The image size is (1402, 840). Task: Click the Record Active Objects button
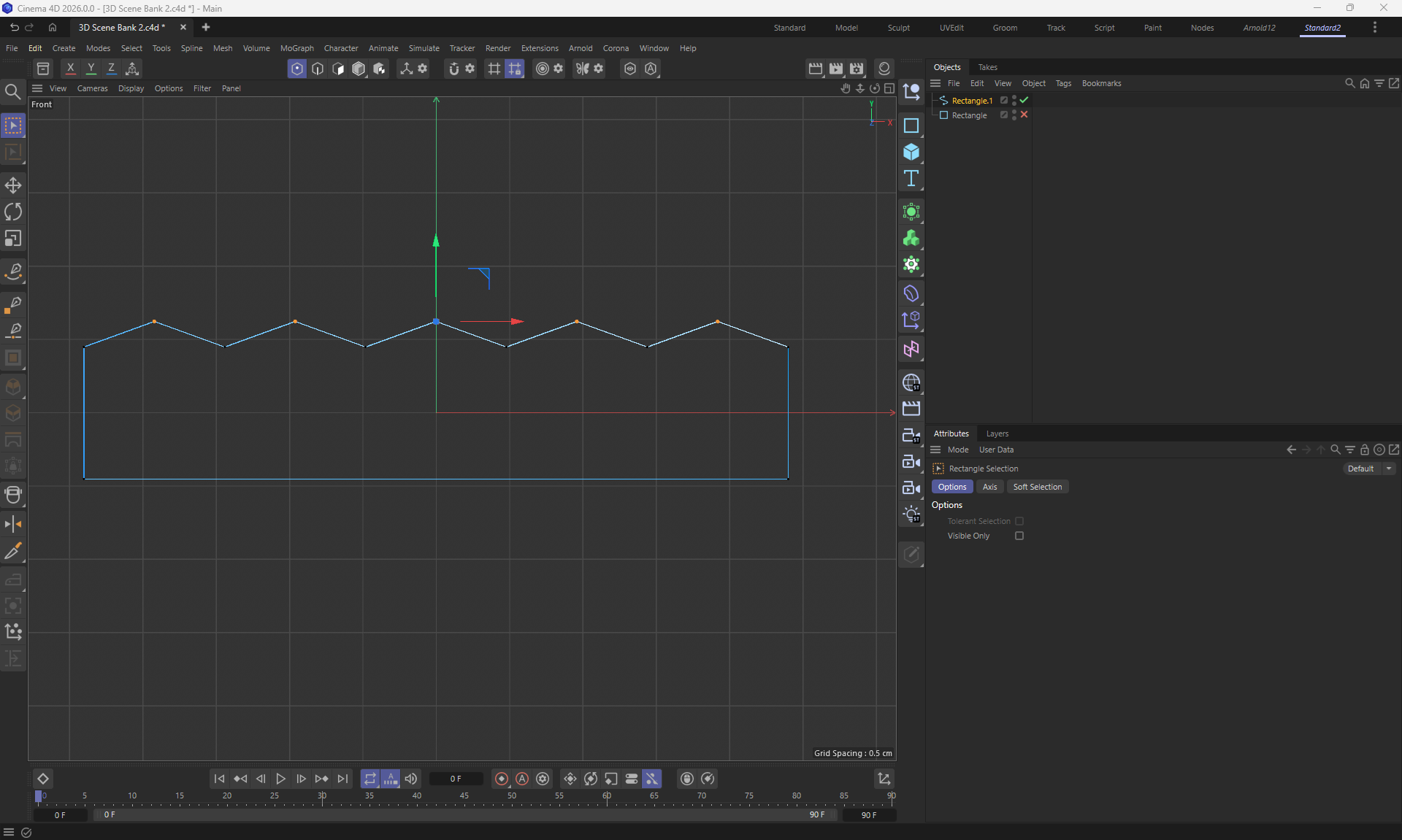coord(502,779)
